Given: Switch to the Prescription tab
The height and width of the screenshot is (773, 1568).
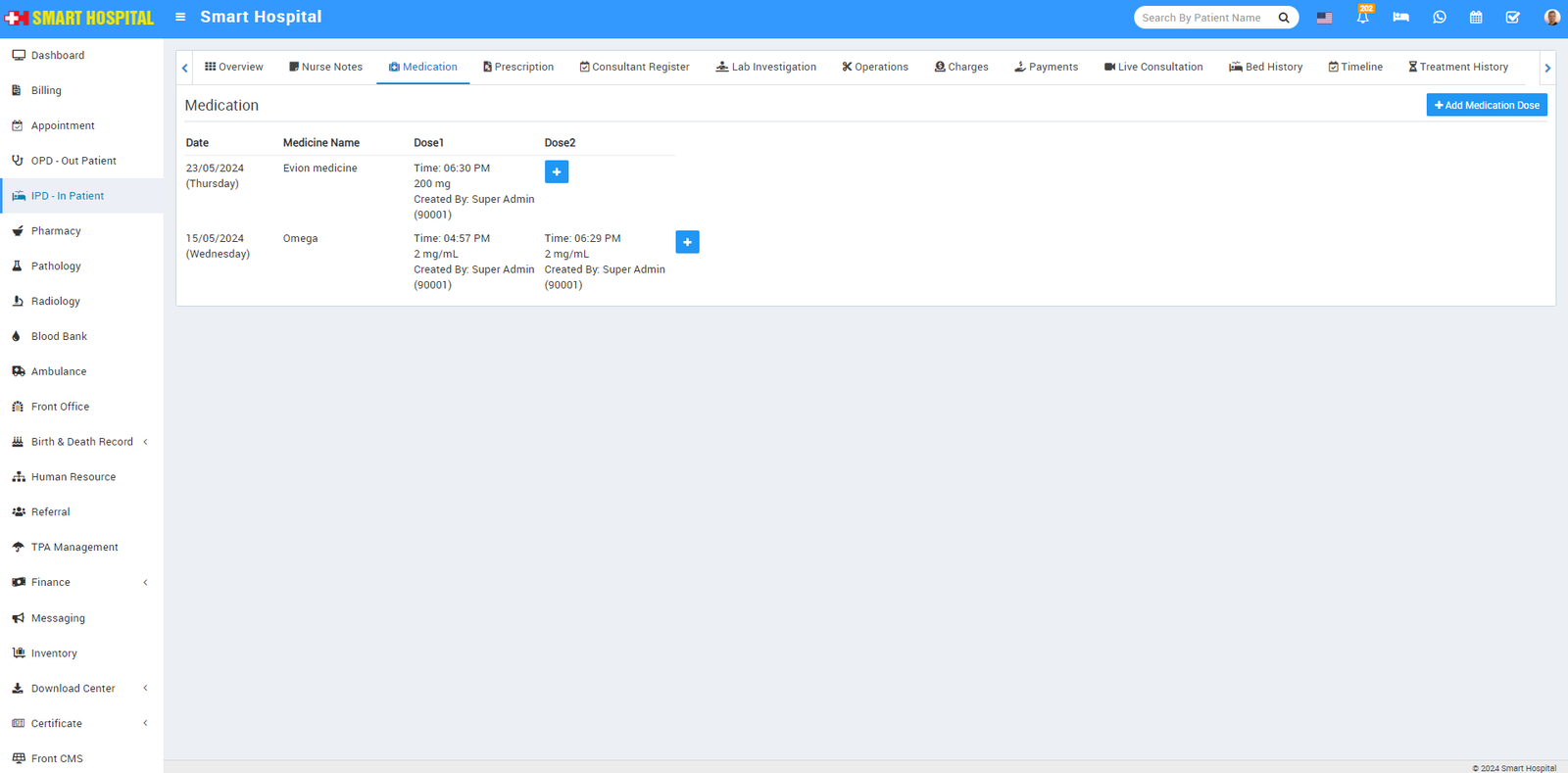Looking at the screenshot, I should (518, 68).
